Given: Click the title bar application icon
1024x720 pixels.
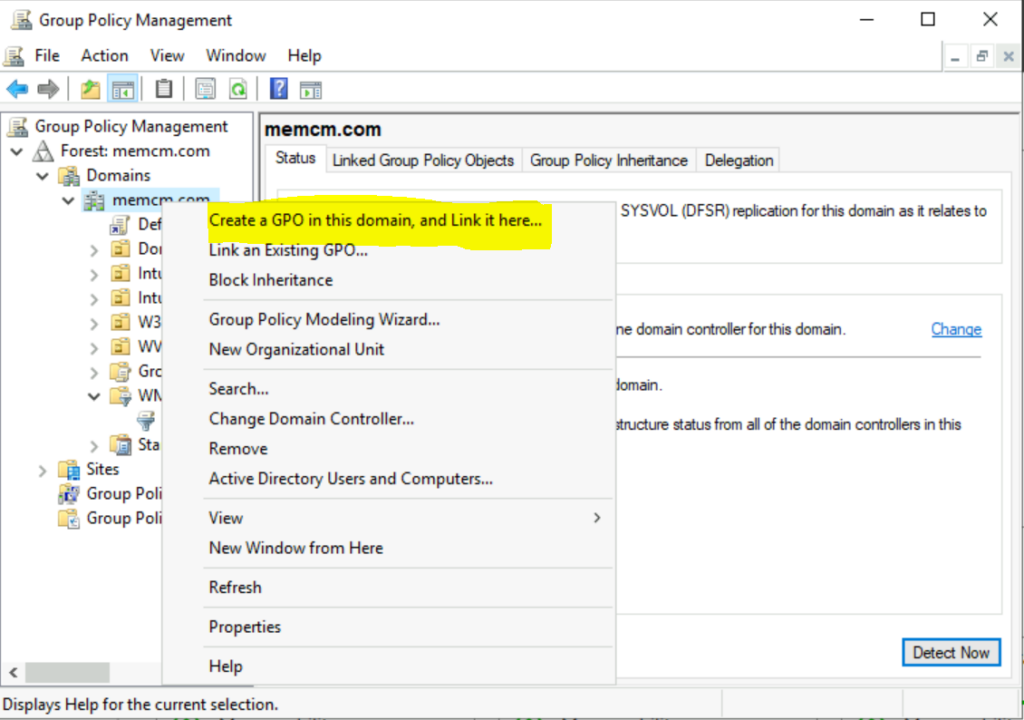Looking at the screenshot, I should click(21, 20).
